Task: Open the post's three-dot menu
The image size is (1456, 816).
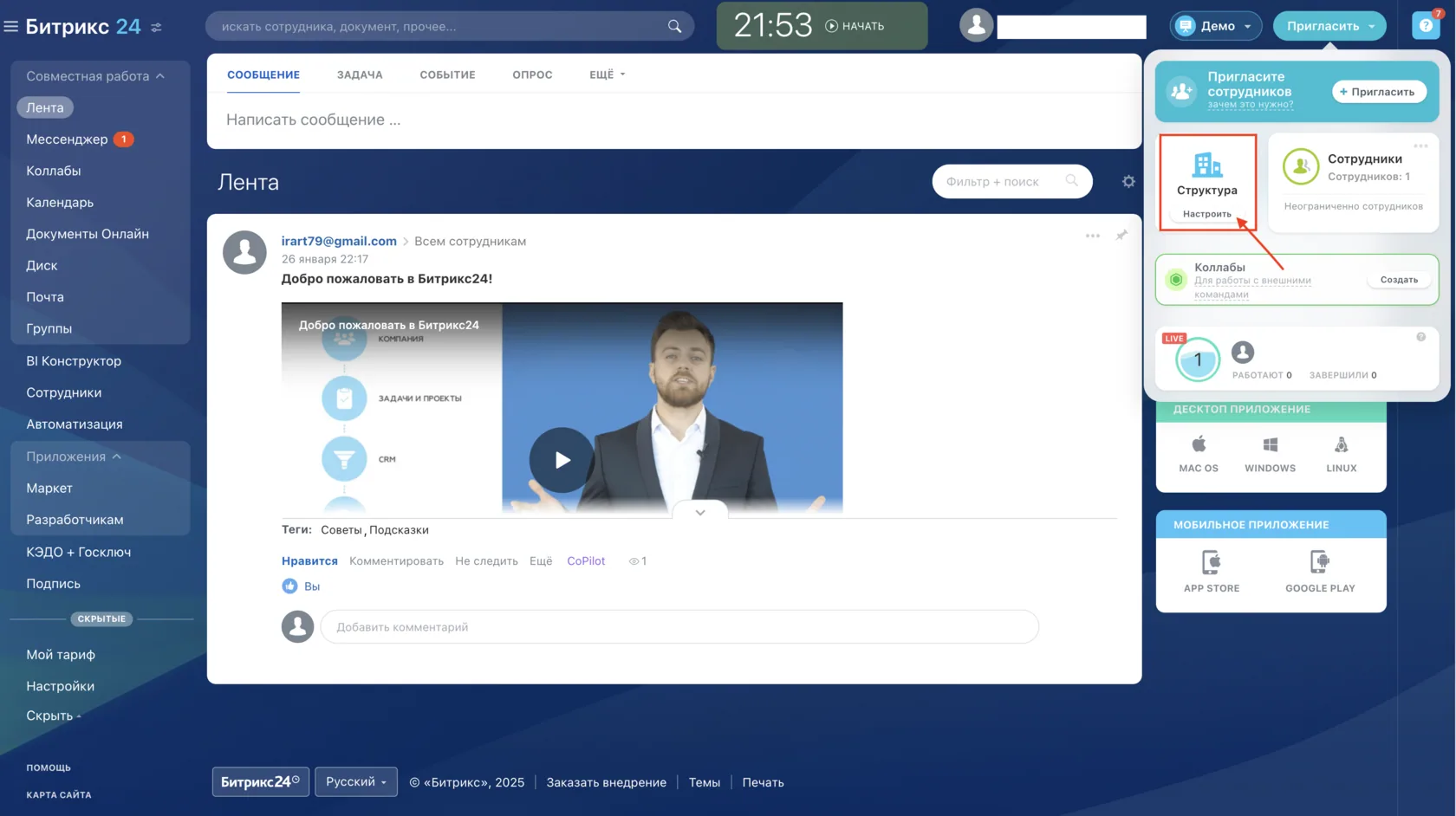Action: tap(1093, 236)
